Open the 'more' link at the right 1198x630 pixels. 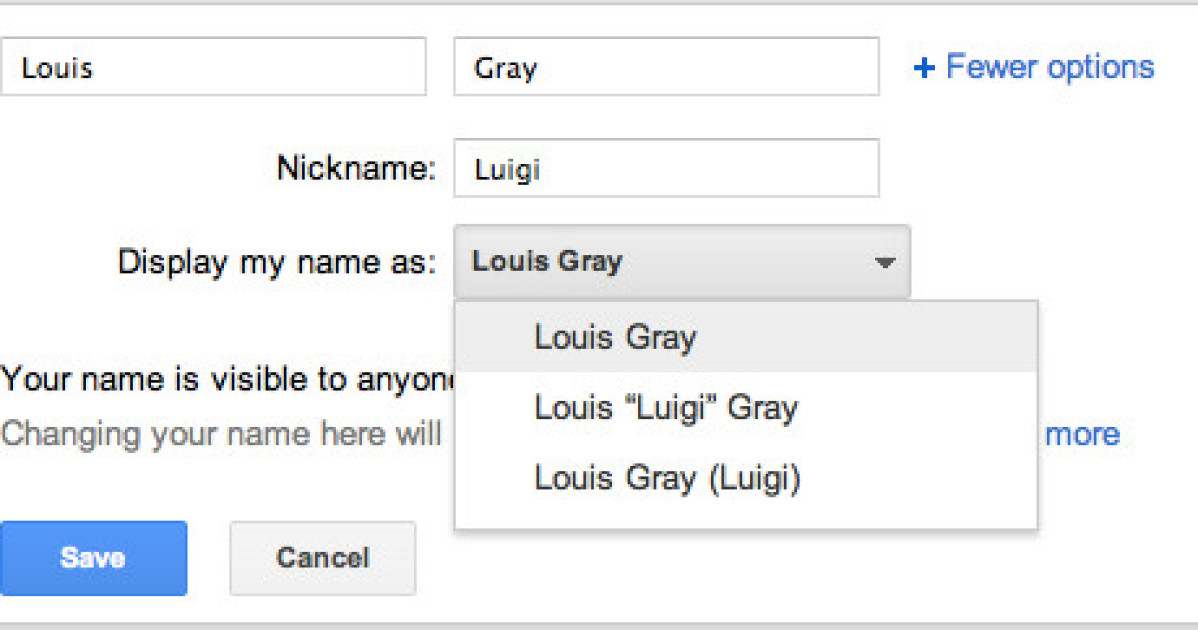point(1082,434)
